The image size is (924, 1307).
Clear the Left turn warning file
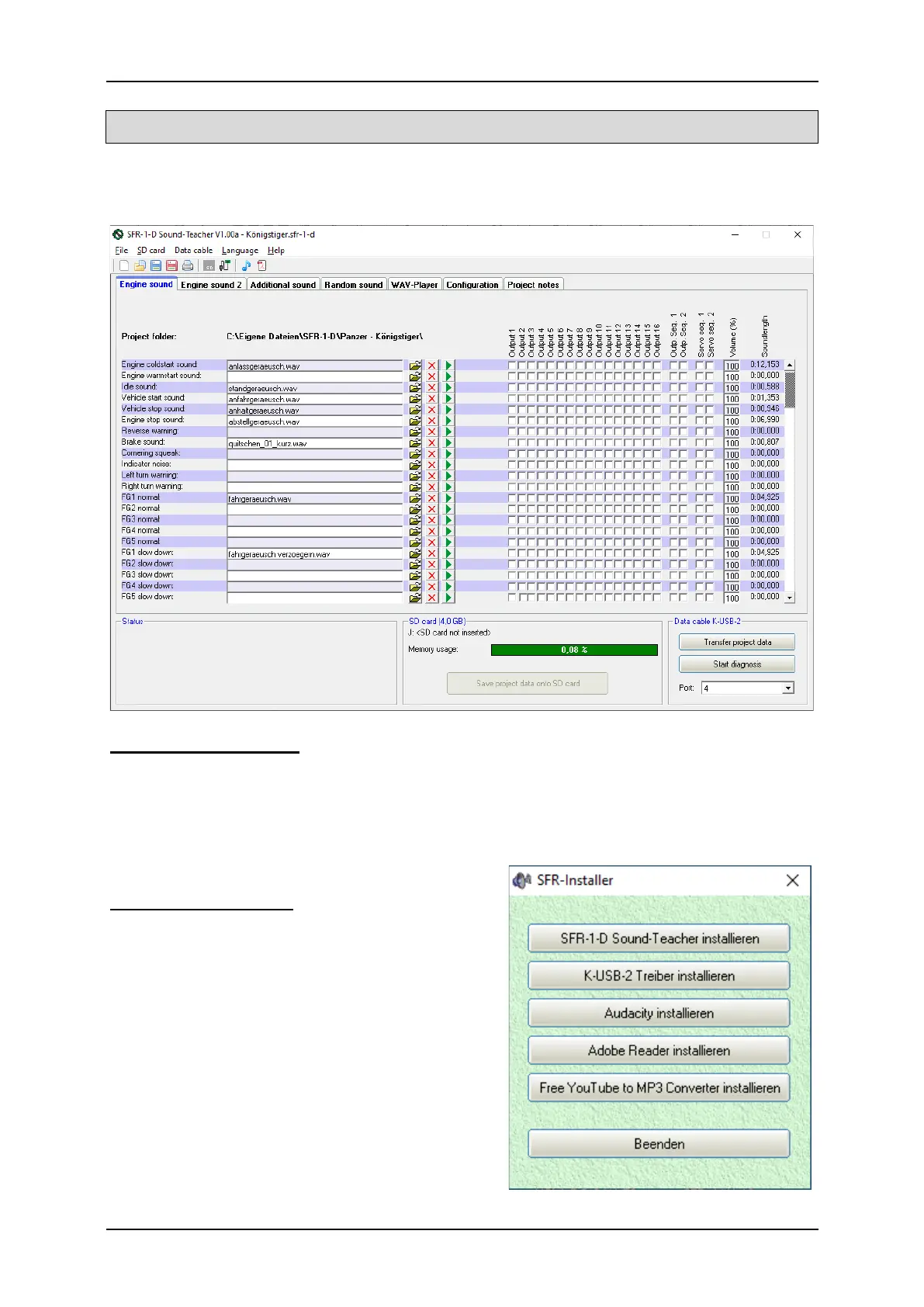click(432, 476)
